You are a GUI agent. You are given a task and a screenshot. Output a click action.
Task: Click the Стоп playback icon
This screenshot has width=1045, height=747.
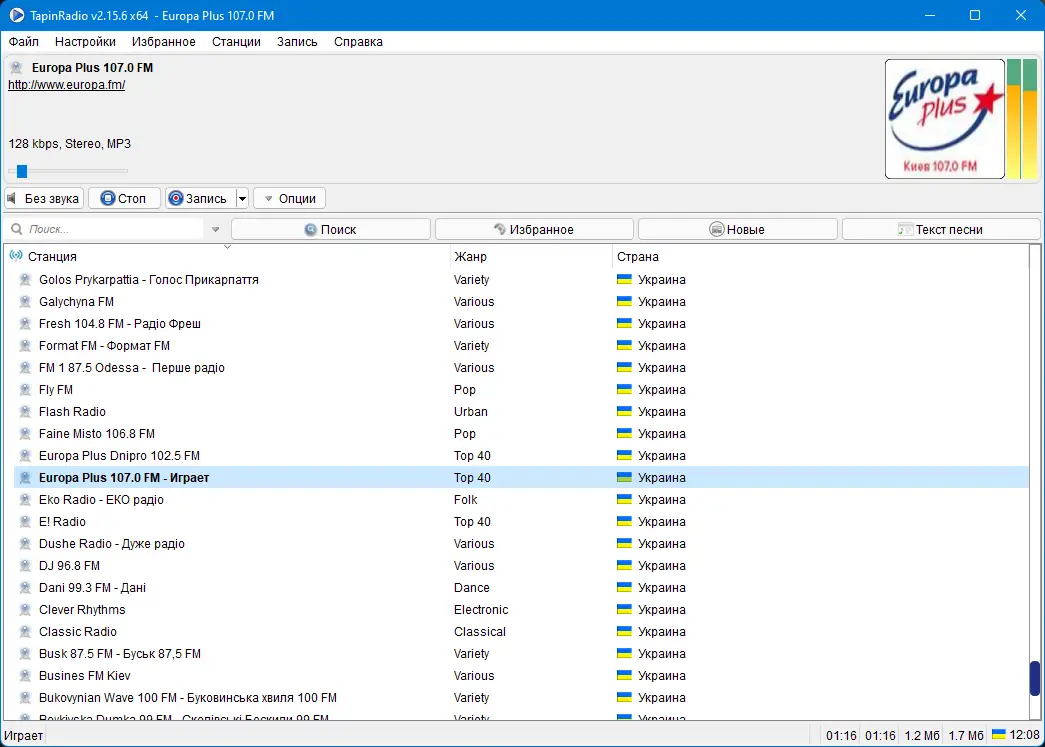(110, 197)
